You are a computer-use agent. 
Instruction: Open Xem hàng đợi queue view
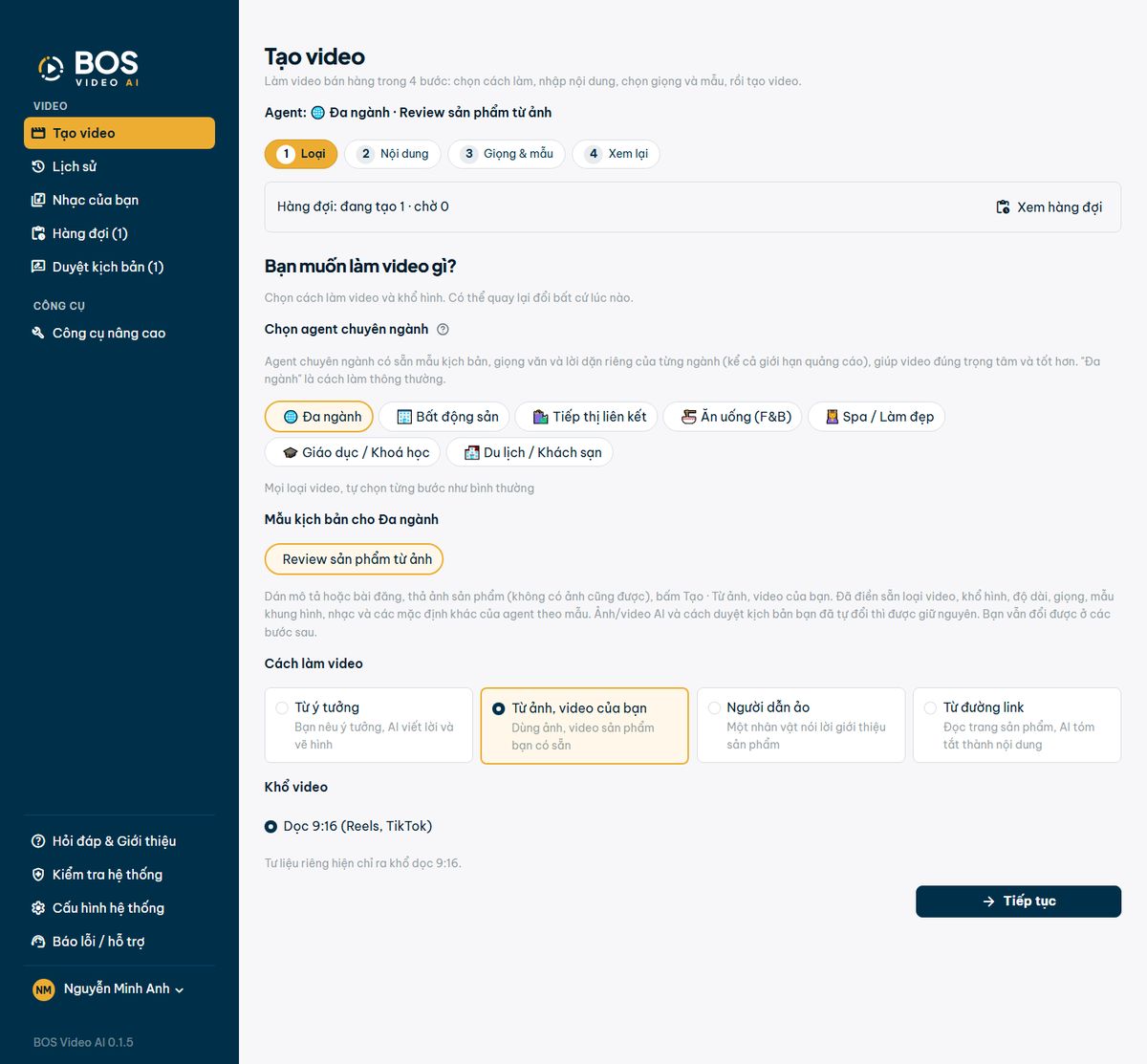(1049, 207)
